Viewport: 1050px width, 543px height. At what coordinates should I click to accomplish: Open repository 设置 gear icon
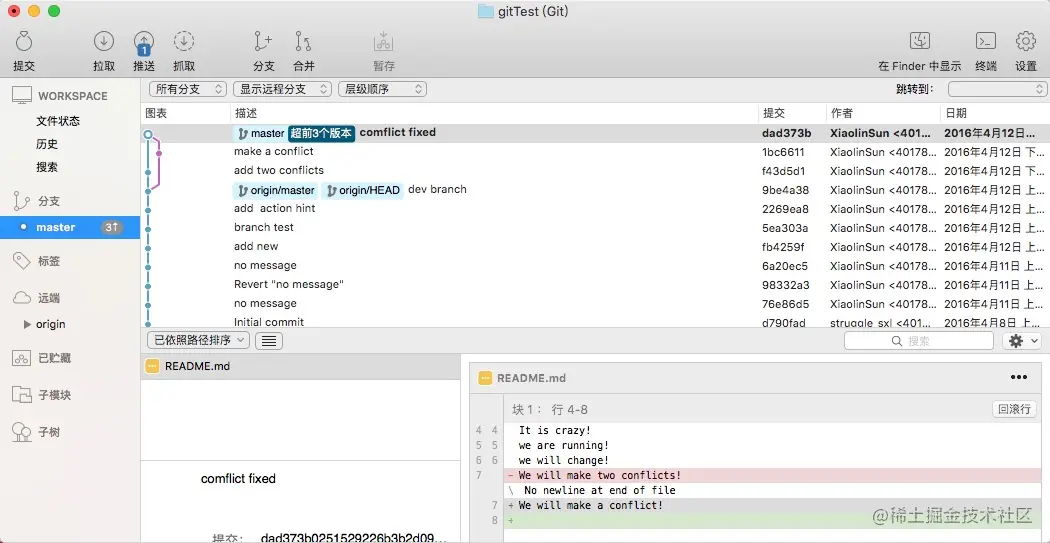[x=1026, y=42]
